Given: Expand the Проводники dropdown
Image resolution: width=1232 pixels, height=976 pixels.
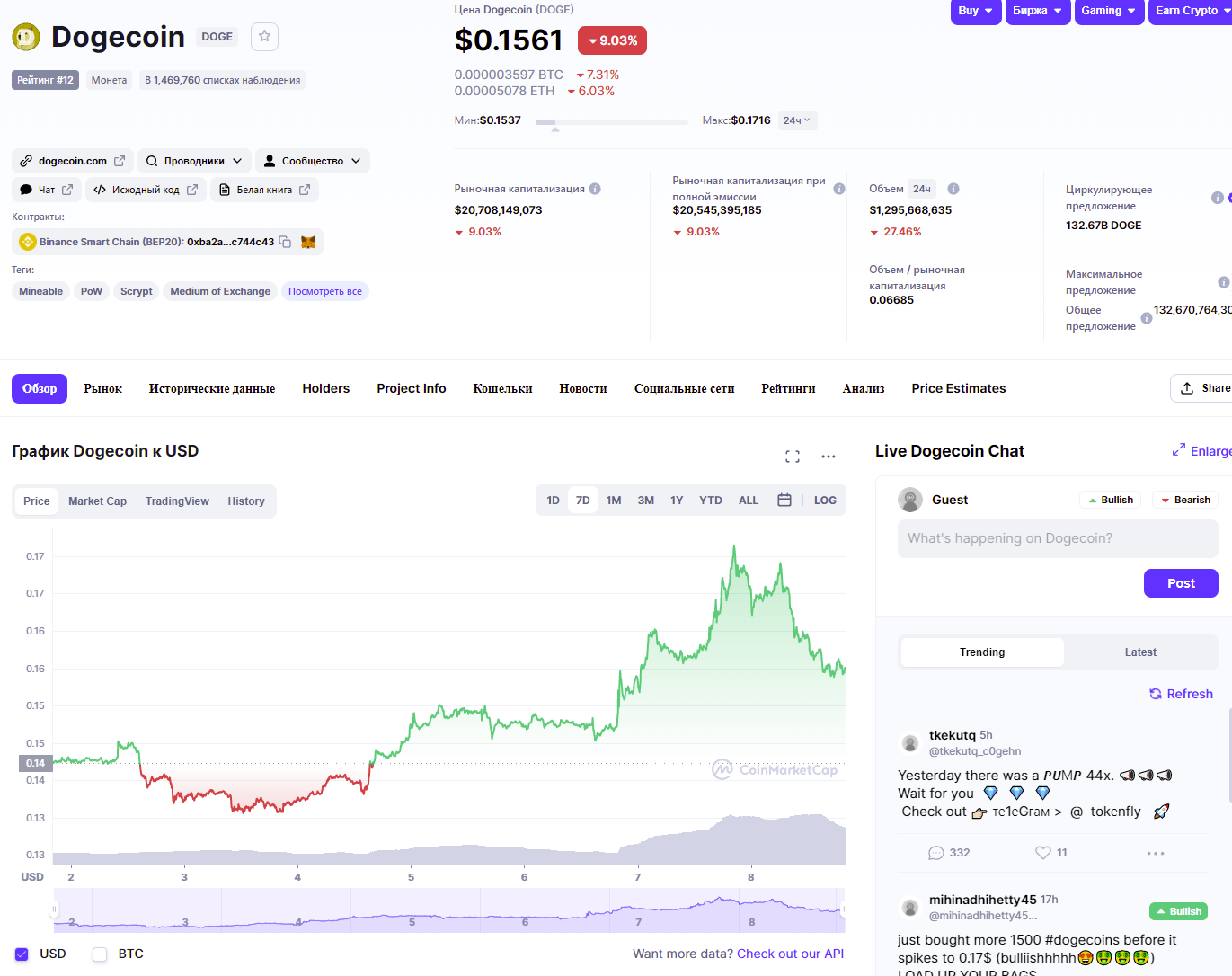Looking at the screenshot, I should coord(194,161).
